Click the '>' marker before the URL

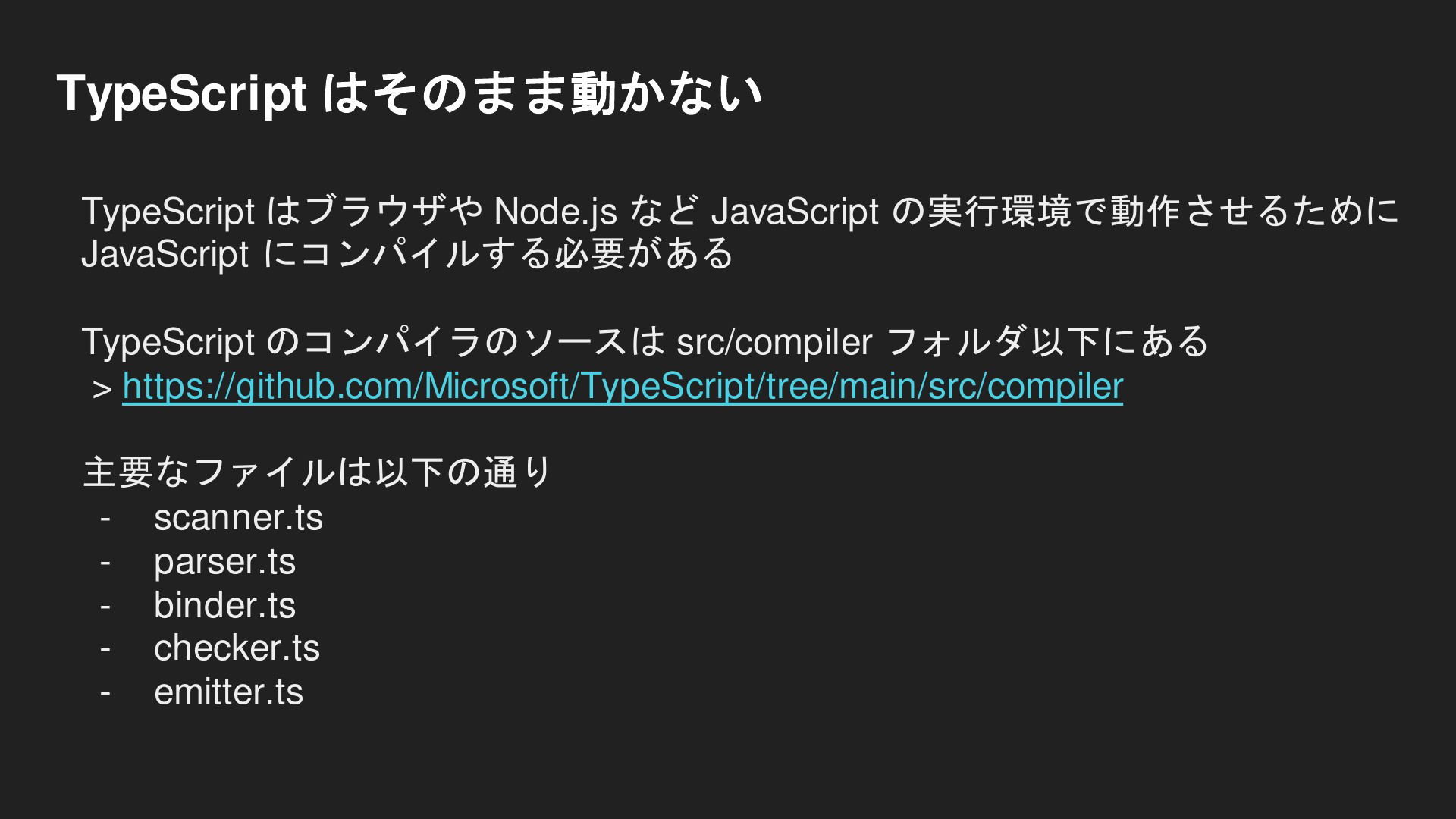coord(102,390)
